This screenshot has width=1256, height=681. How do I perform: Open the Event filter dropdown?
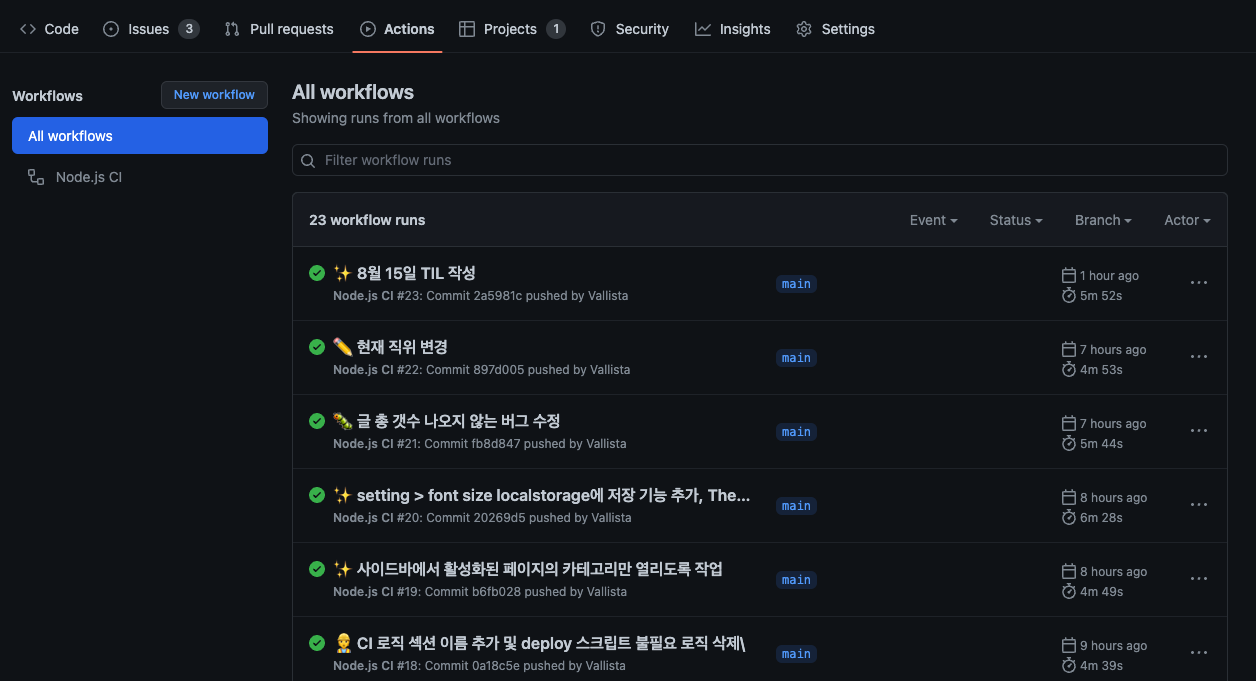[932, 220]
